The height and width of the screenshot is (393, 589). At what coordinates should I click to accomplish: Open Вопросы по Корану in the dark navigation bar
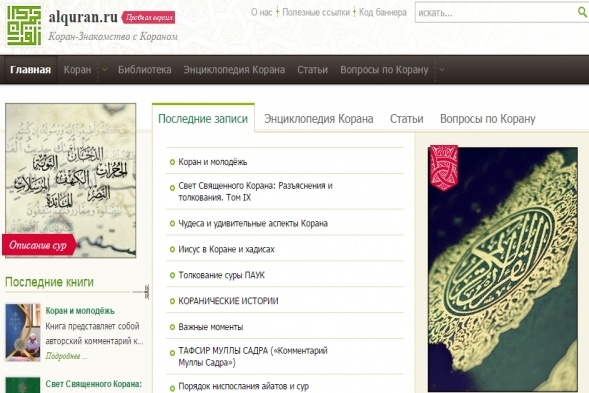(384, 70)
